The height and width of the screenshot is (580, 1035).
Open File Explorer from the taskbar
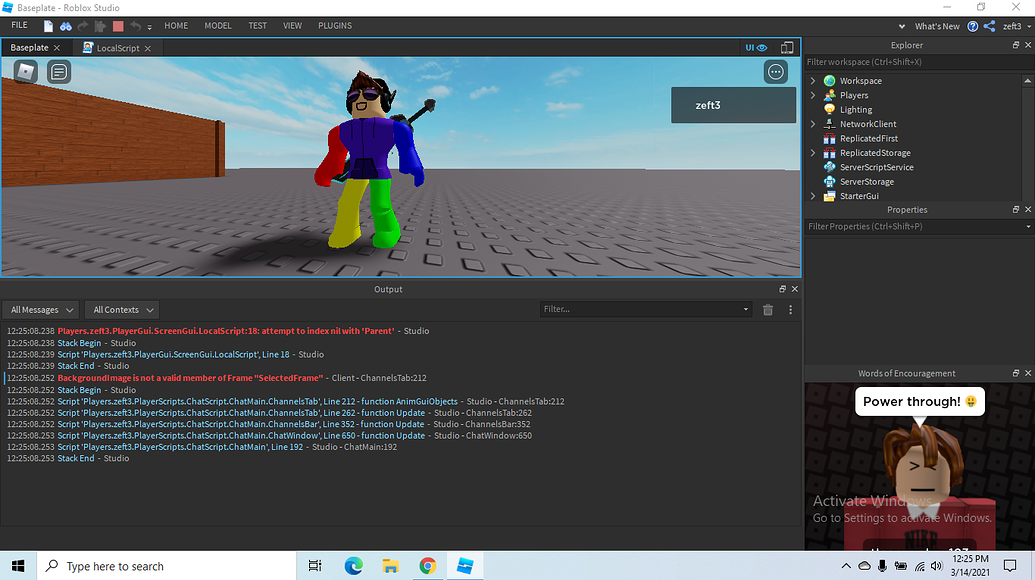point(390,566)
